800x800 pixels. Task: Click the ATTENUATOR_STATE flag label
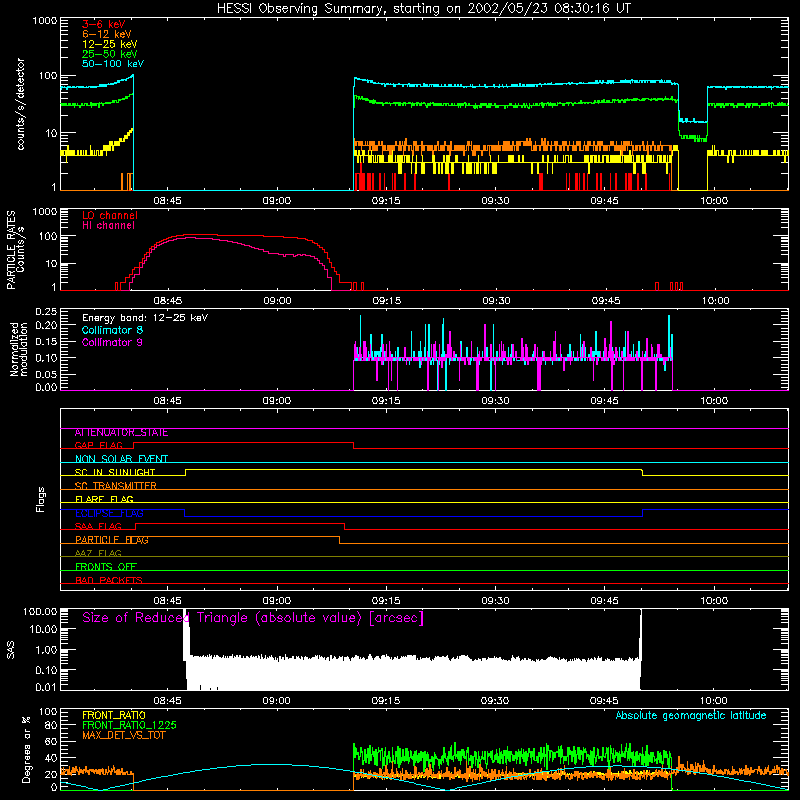coord(121,433)
